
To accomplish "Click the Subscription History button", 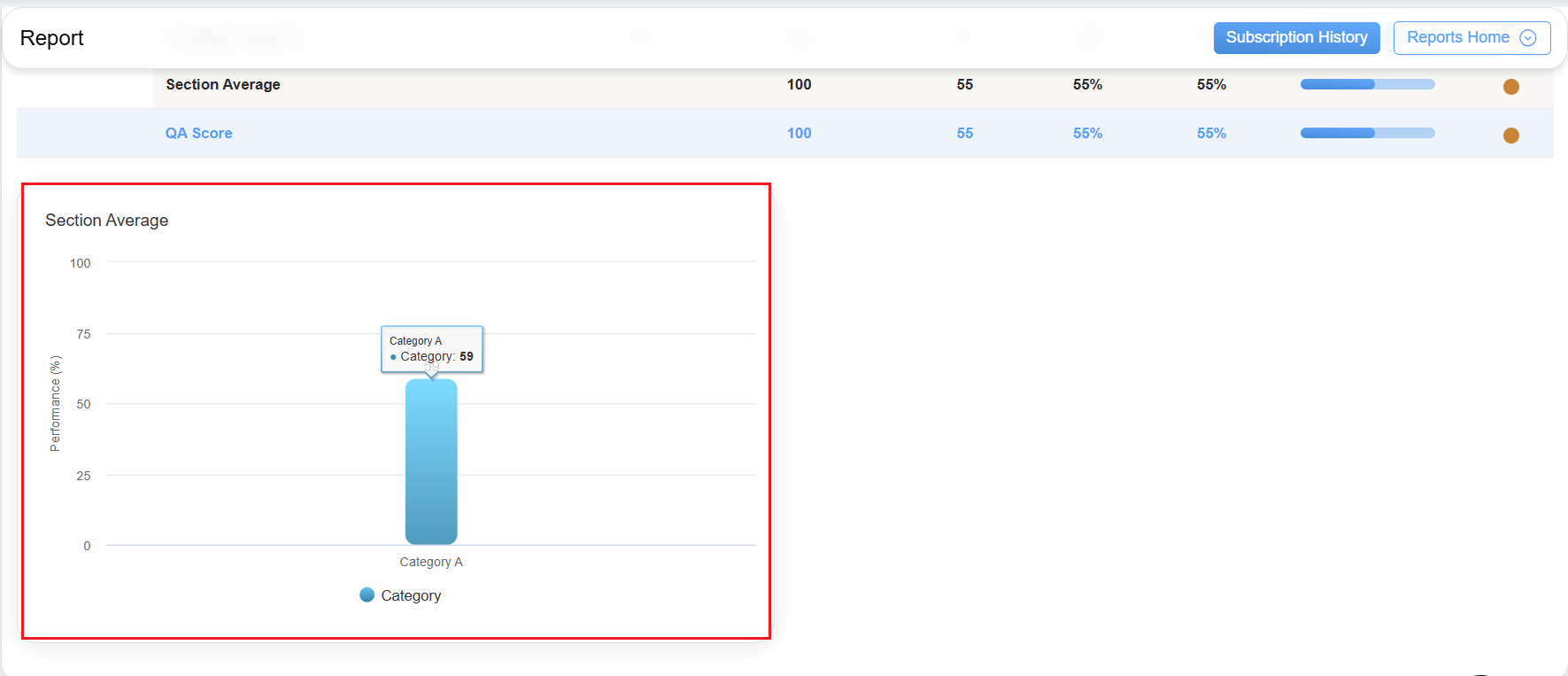I will pyautogui.click(x=1296, y=38).
